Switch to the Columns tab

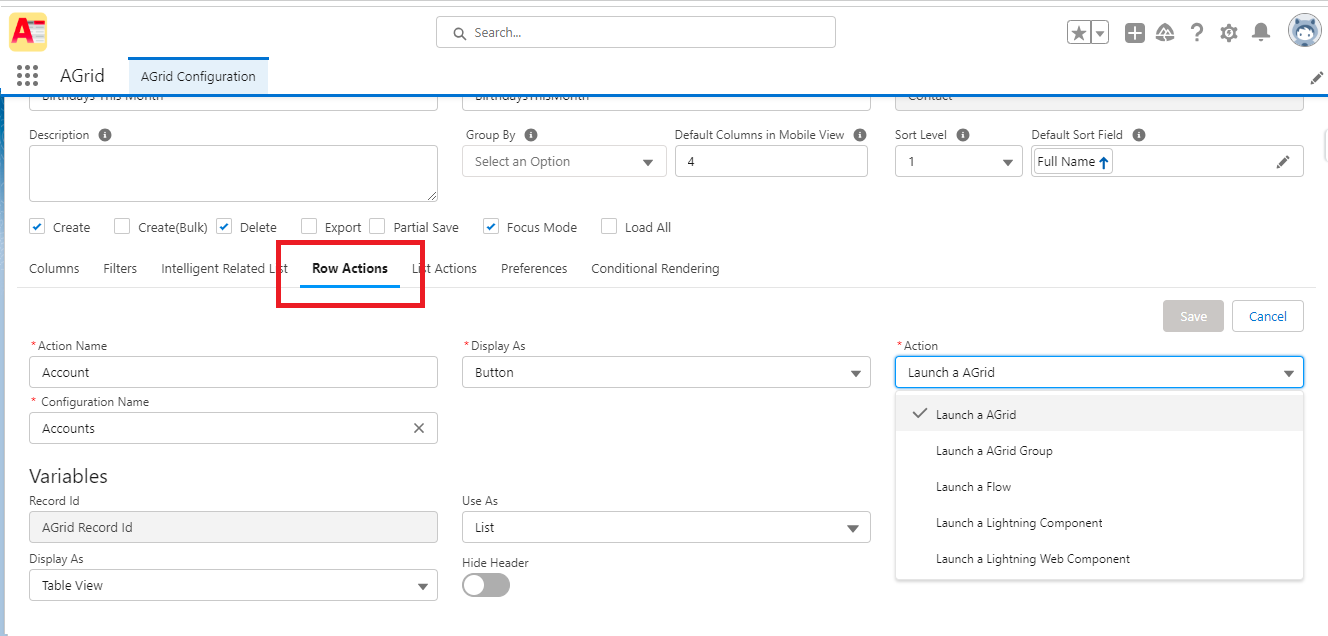click(54, 268)
